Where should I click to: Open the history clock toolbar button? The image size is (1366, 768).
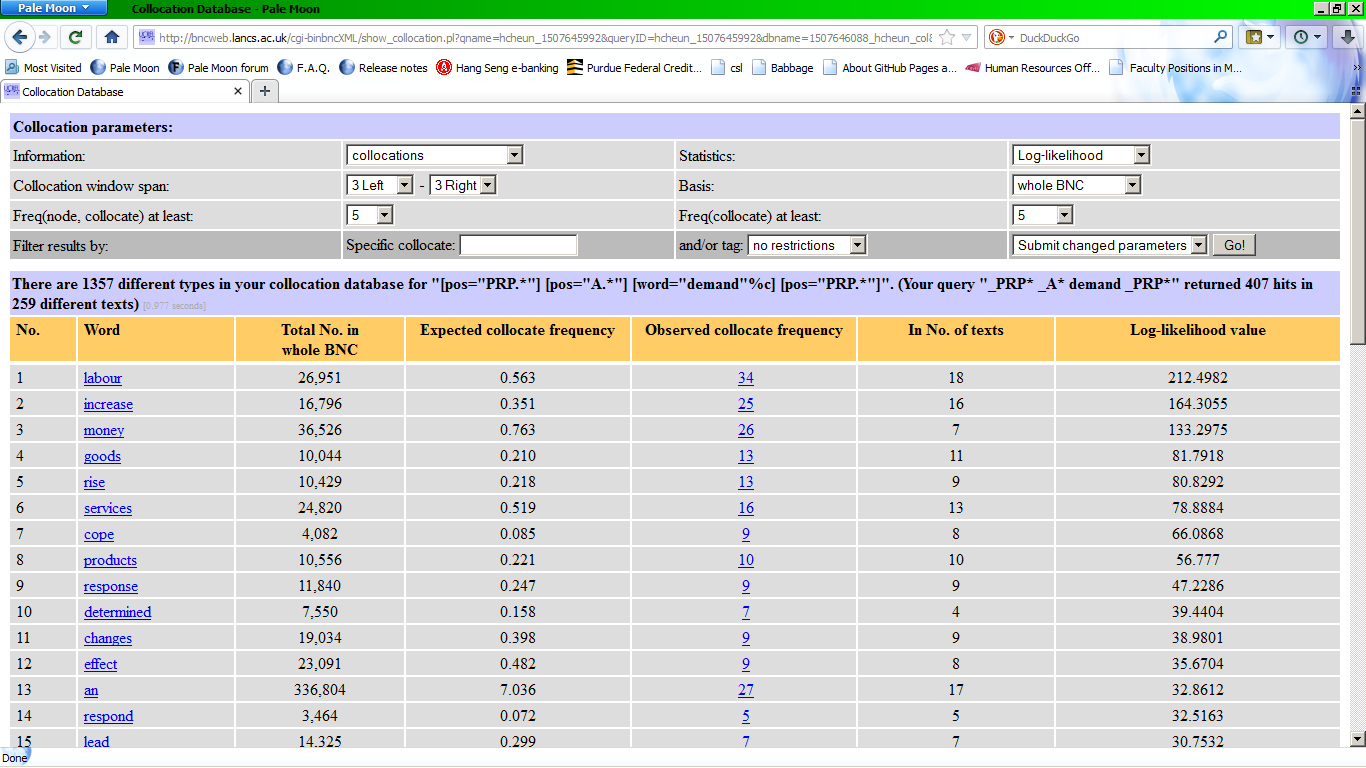(1307, 37)
